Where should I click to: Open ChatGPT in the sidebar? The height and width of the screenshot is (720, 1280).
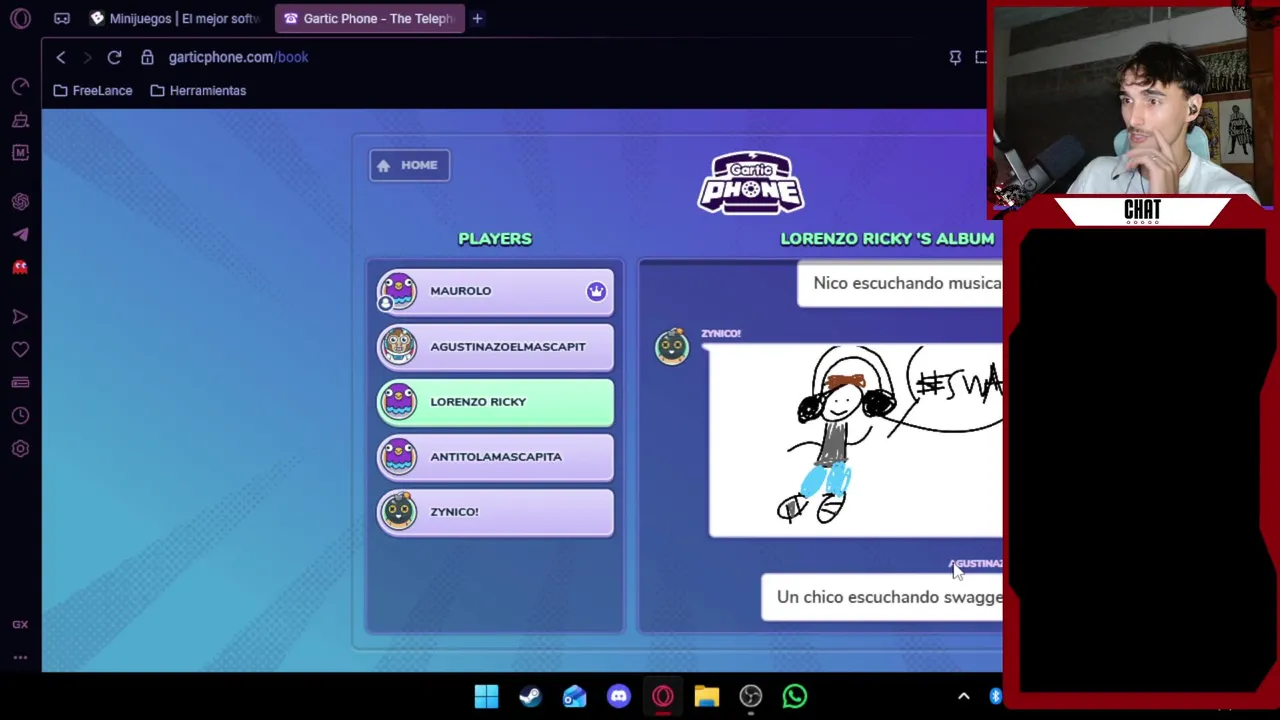pos(20,201)
